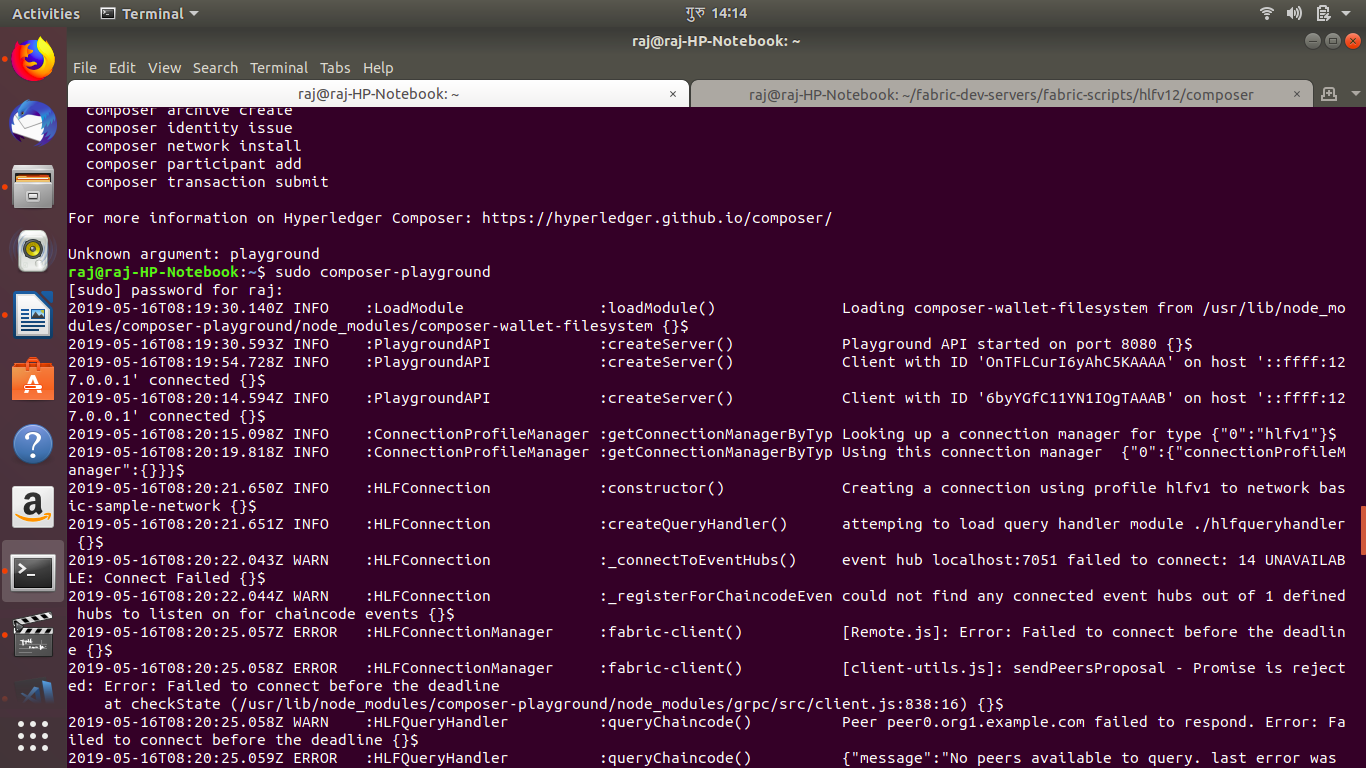Click 'composer identity issue' line
1366x768 pixels.
[189, 128]
